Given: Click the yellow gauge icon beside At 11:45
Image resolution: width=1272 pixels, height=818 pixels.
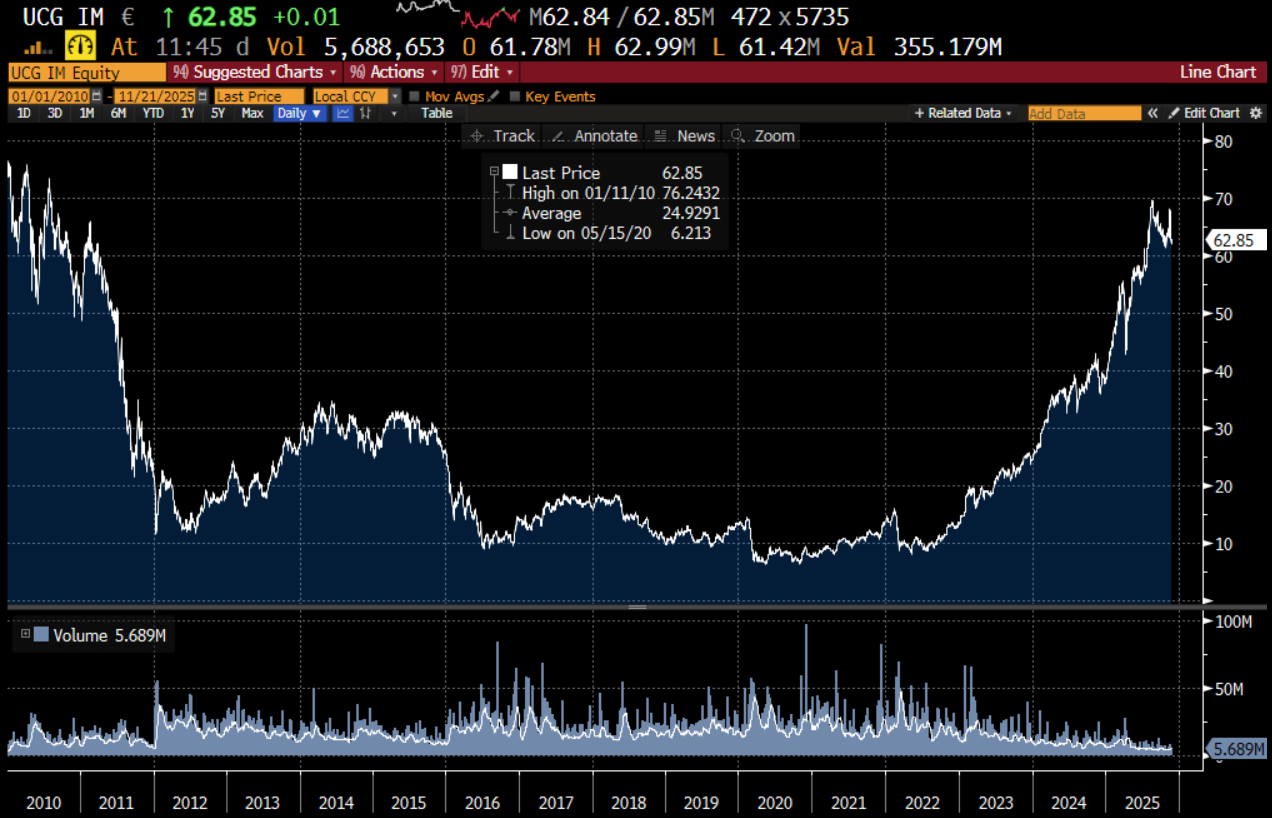Looking at the screenshot, I should pos(82,46).
